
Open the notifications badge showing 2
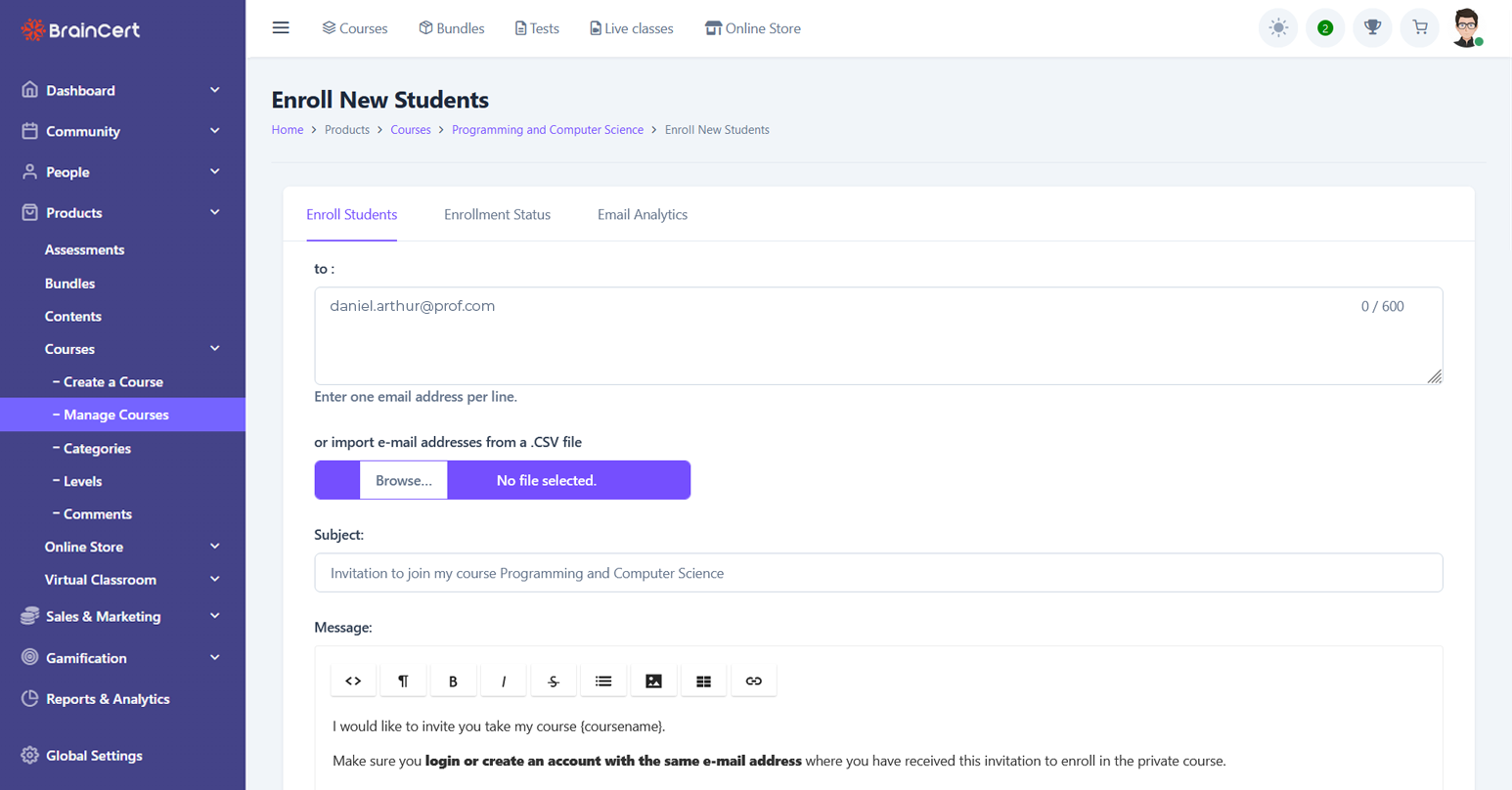click(x=1325, y=27)
